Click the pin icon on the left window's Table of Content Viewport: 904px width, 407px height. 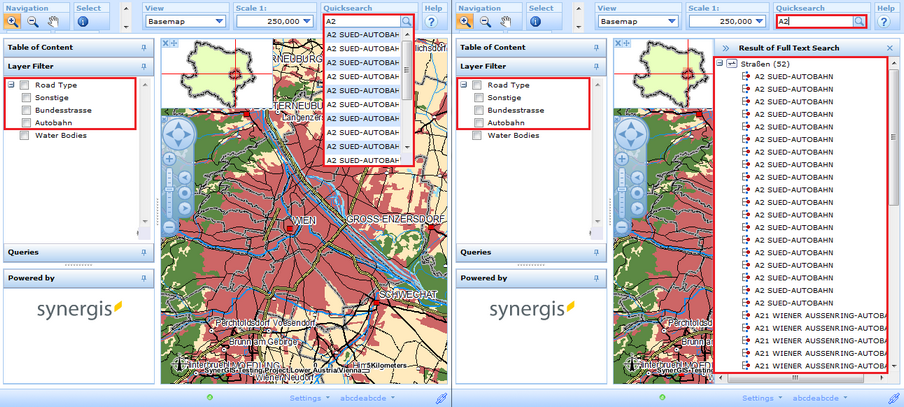click(x=144, y=47)
